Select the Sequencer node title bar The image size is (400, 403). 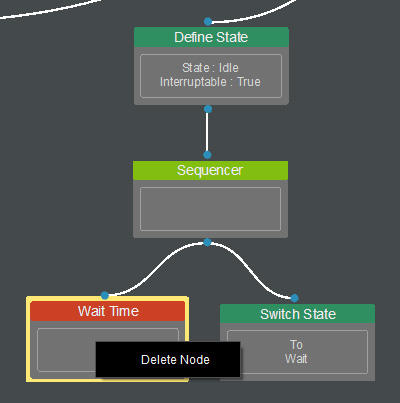click(210, 170)
